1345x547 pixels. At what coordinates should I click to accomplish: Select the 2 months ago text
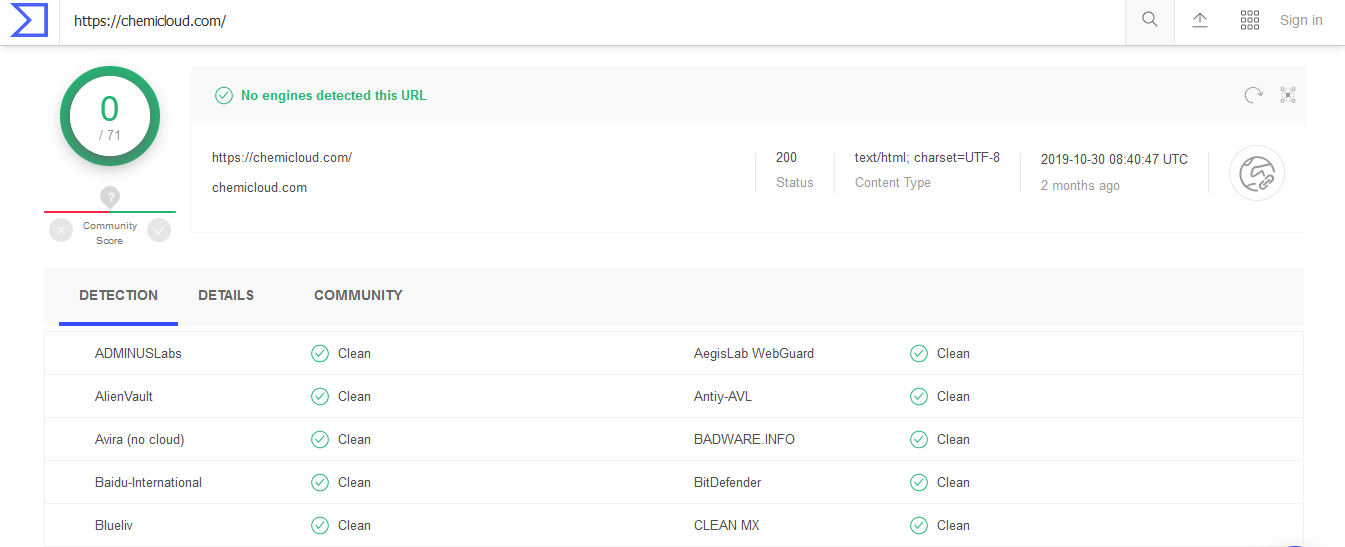[1080, 186]
